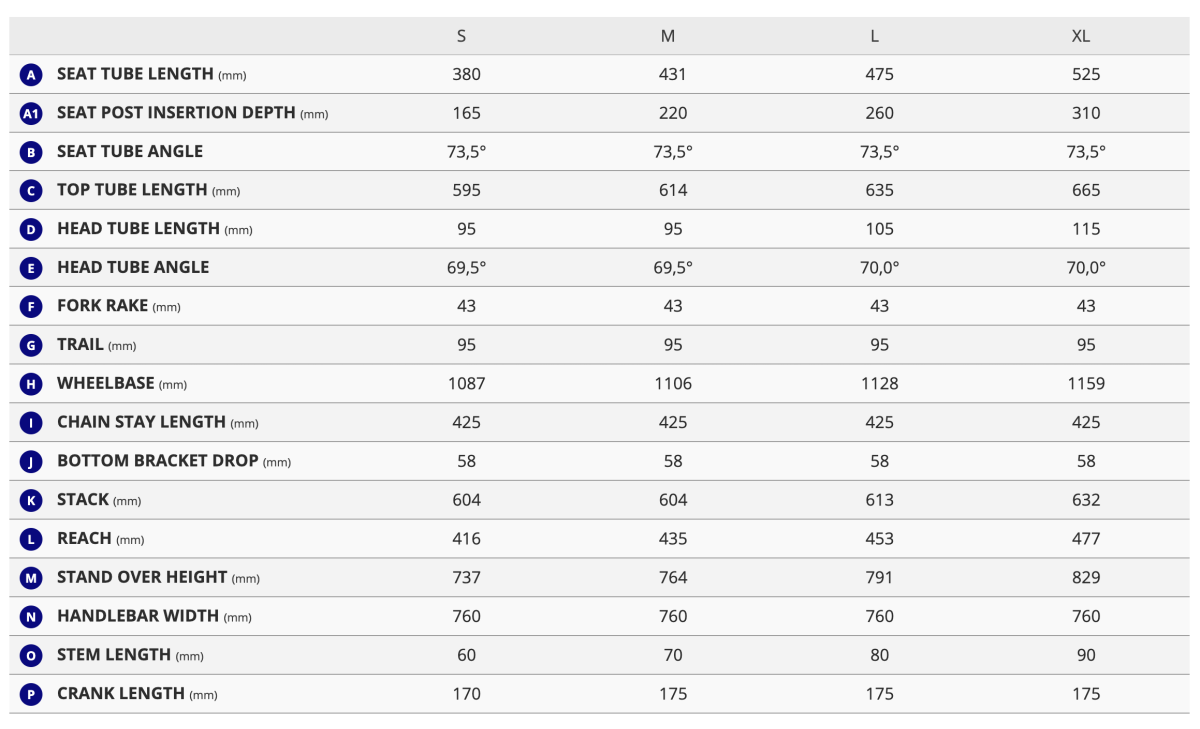Image resolution: width=1200 pixels, height=729 pixels.
Task: Click the A1 seat post insertion badge
Action: coord(31,114)
